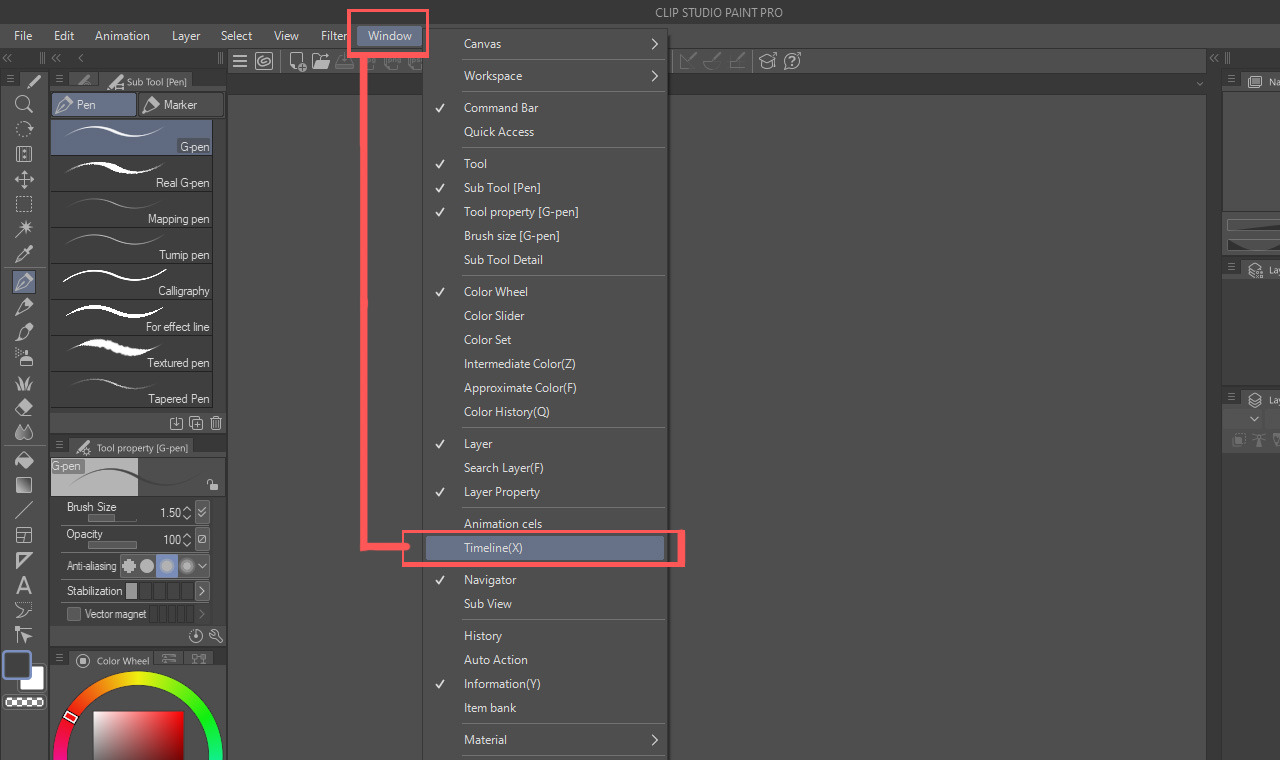Select the Rotate view tool
The height and width of the screenshot is (760, 1280).
pyautogui.click(x=24, y=129)
